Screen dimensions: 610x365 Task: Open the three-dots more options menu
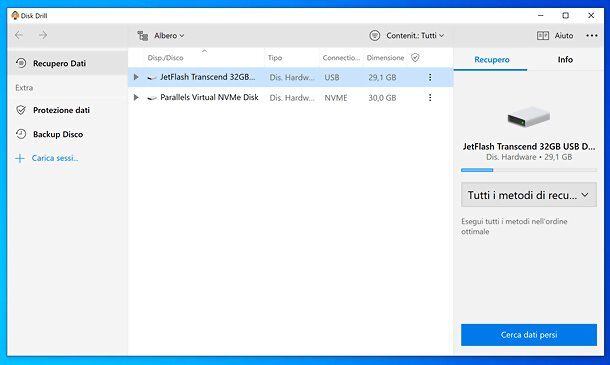pyautogui.click(x=592, y=36)
